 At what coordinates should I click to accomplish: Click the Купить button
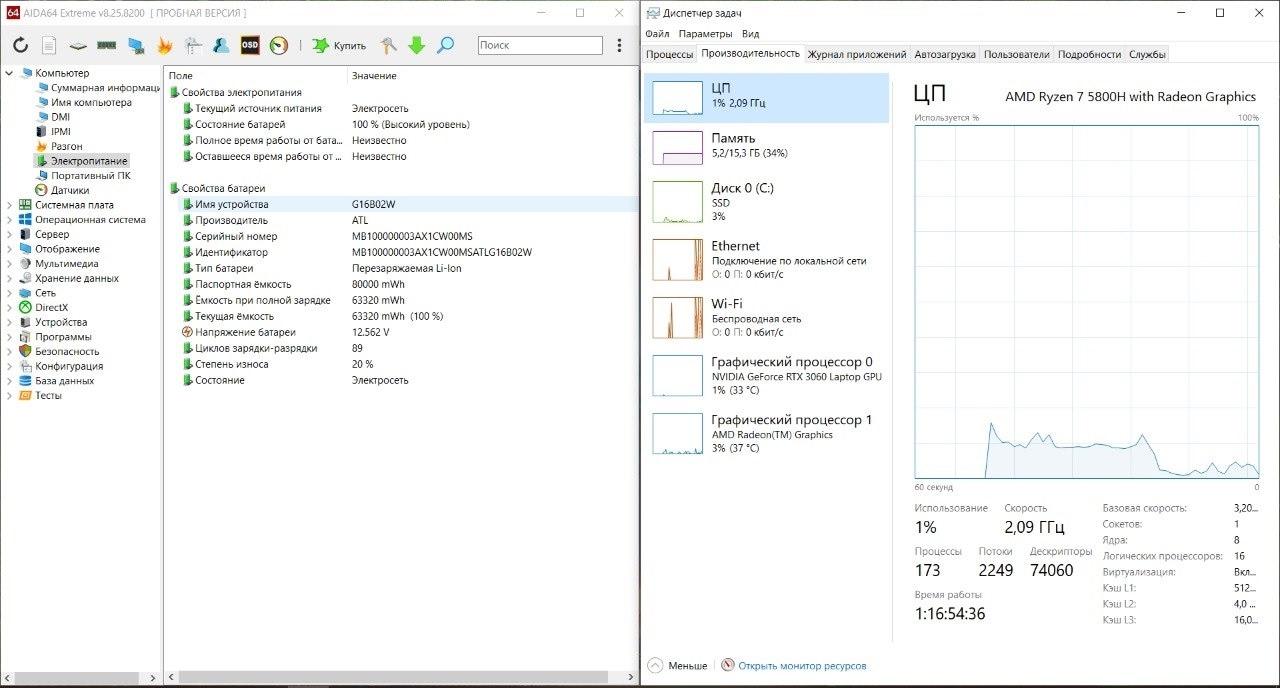pyautogui.click(x=340, y=45)
